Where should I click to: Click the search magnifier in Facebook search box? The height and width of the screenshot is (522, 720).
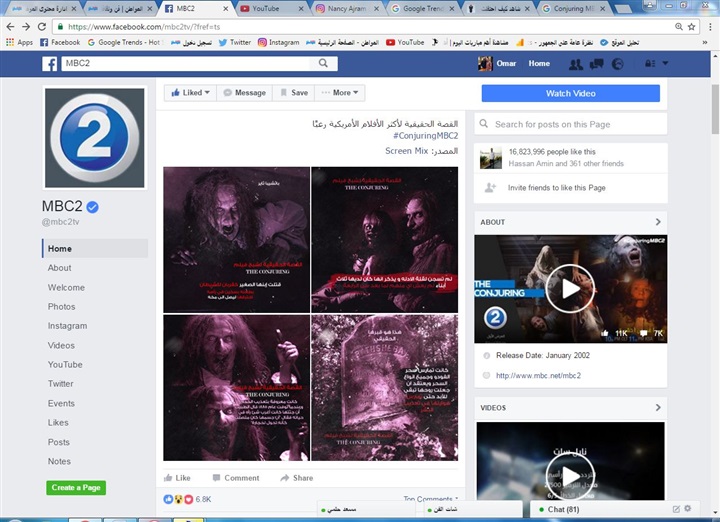323,63
